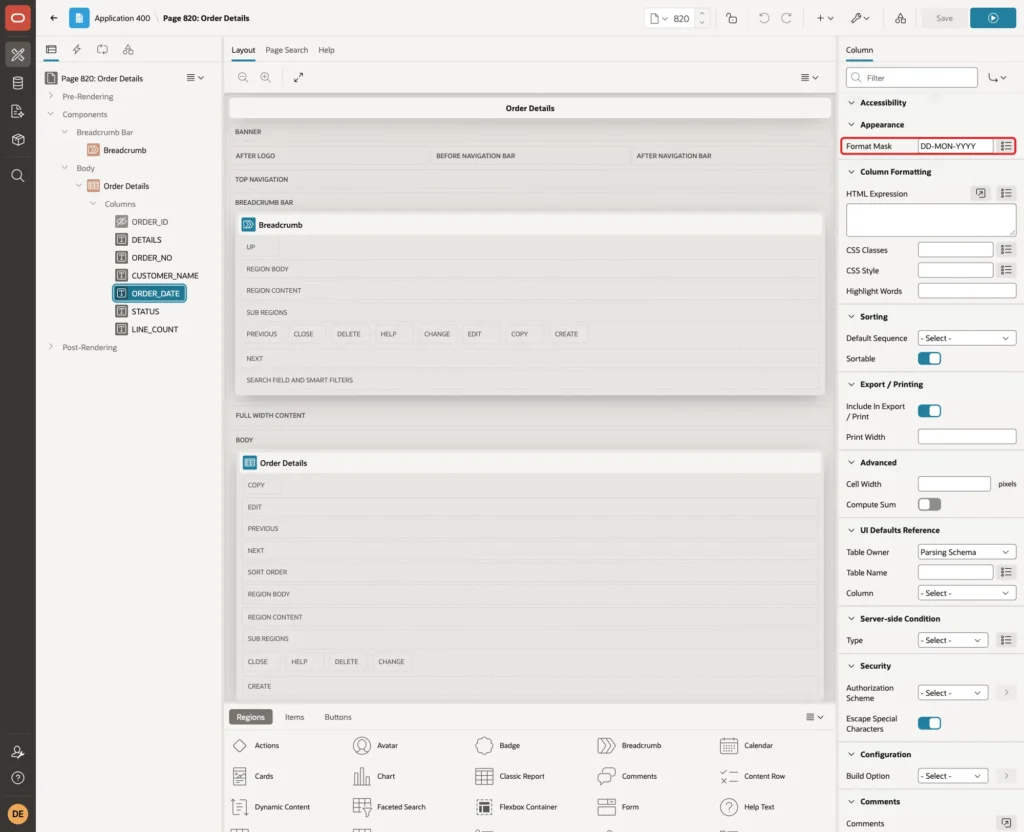Click the Save button
The height and width of the screenshot is (832, 1024).
point(944,18)
